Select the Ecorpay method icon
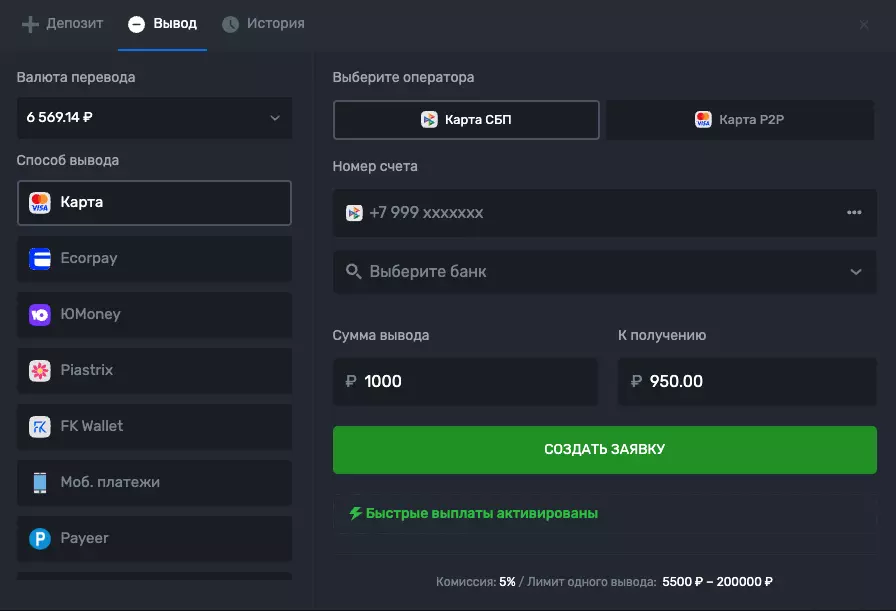 coord(40,258)
